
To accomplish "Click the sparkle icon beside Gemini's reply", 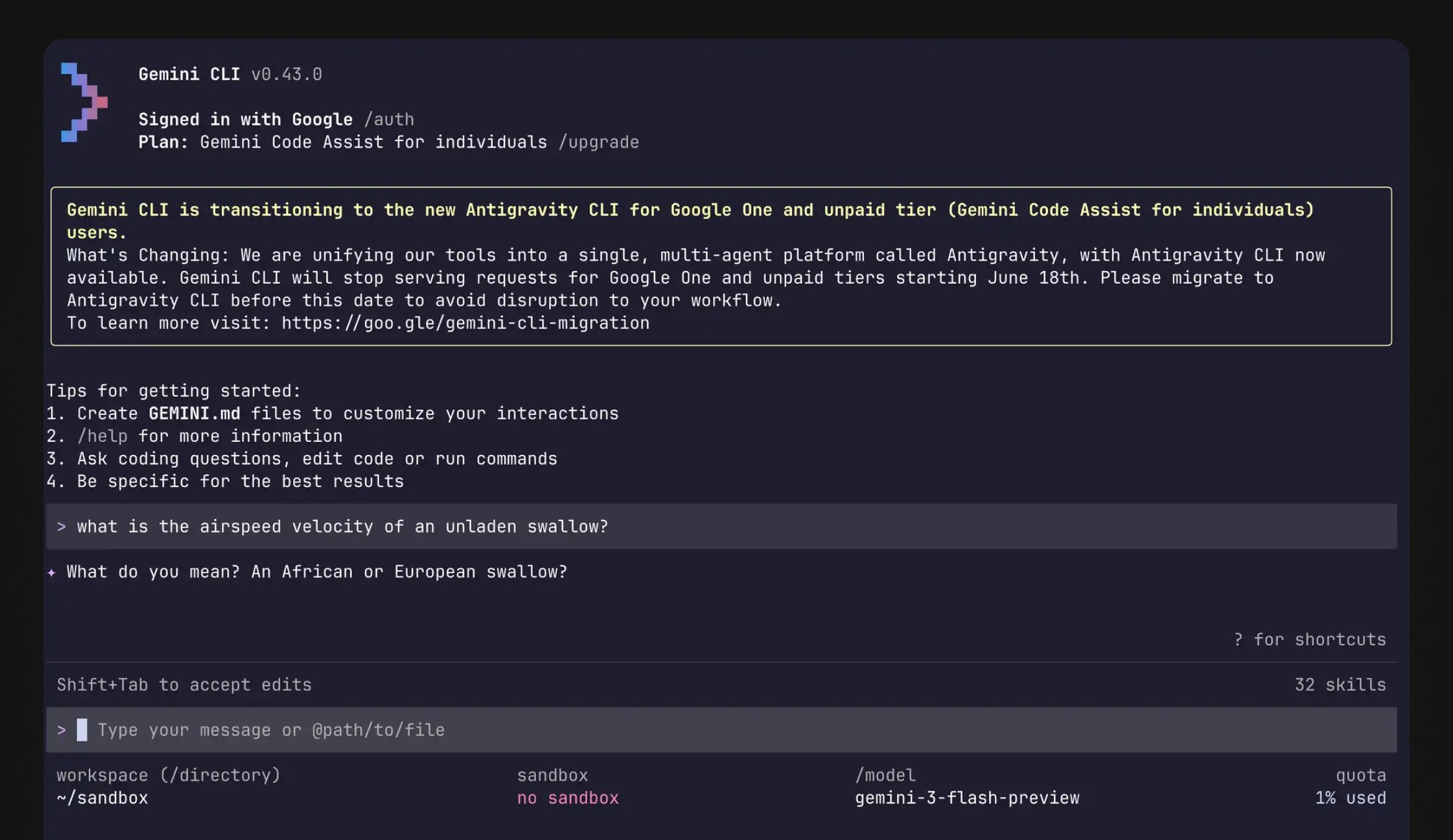I will (x=51, y=573).
